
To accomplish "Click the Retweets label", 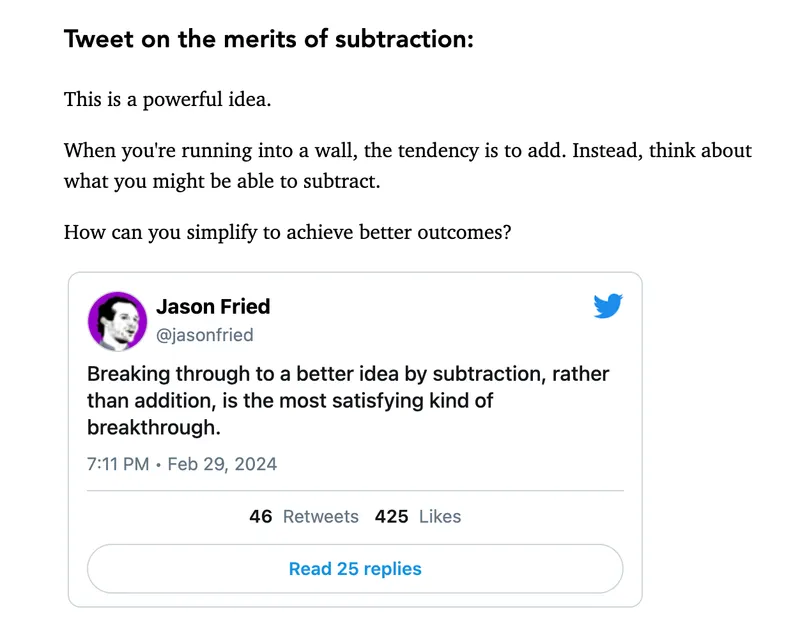I will click(320, 516).
